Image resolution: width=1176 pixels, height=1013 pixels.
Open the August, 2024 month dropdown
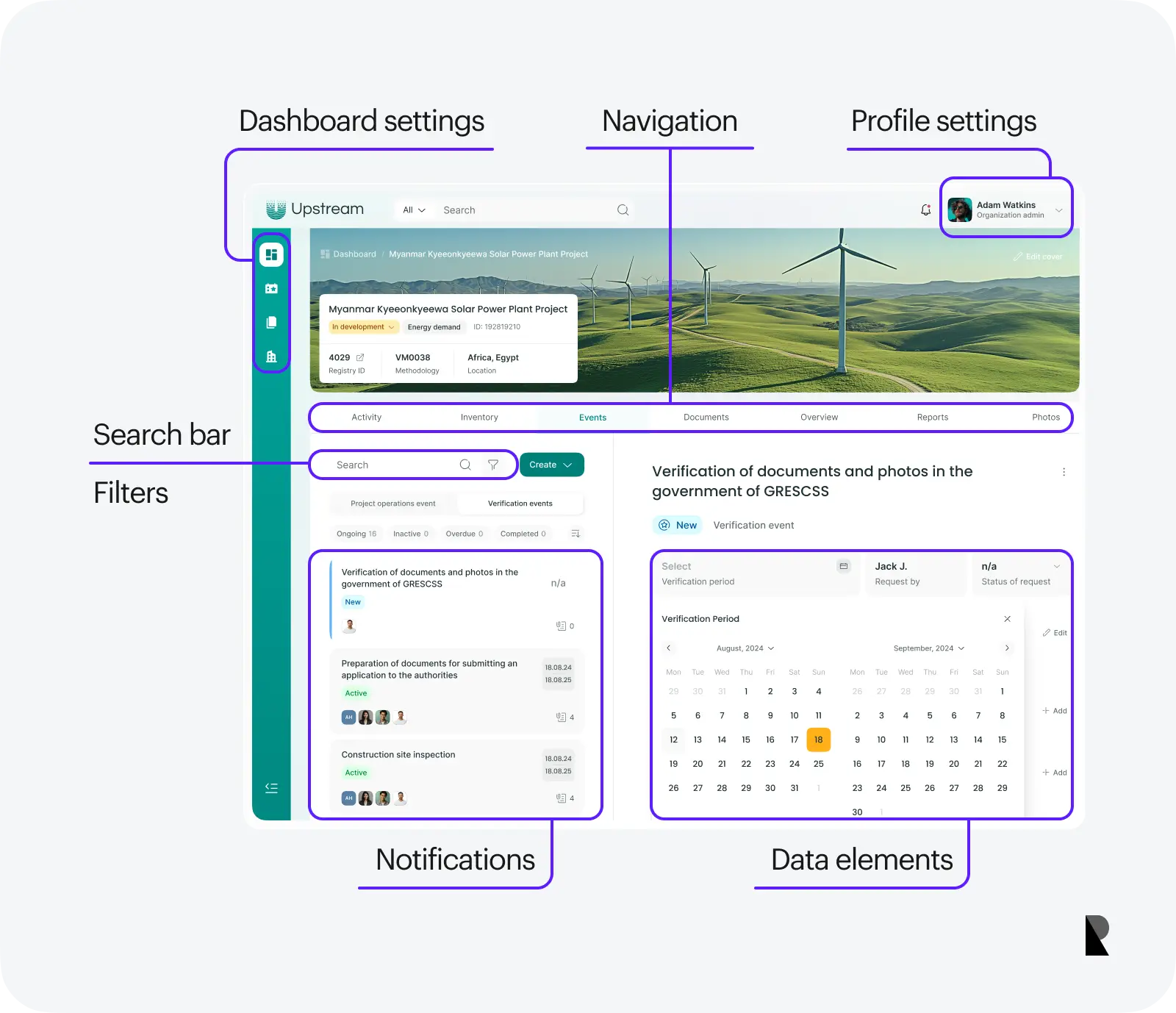pyautogui.click(x=745, y=648)
